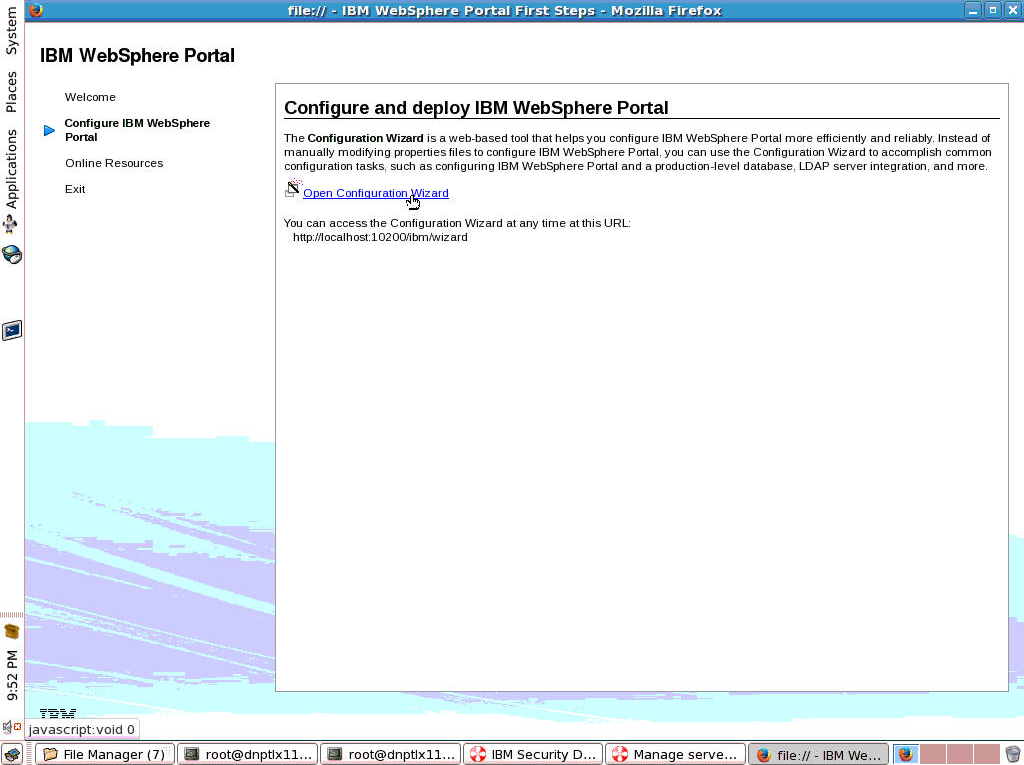This screenshot has width=1024, height=765.
Task: Minimize the Firefox window
Action: pos(972,10)
